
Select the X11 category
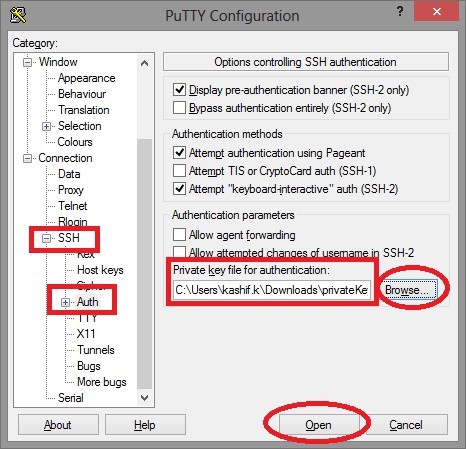coord(86,334)
